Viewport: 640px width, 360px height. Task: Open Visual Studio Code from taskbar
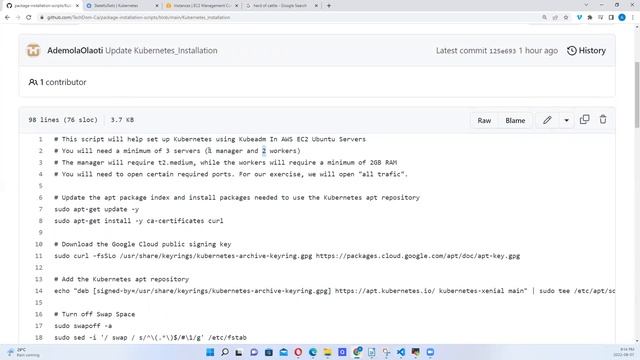pos(401,352)
